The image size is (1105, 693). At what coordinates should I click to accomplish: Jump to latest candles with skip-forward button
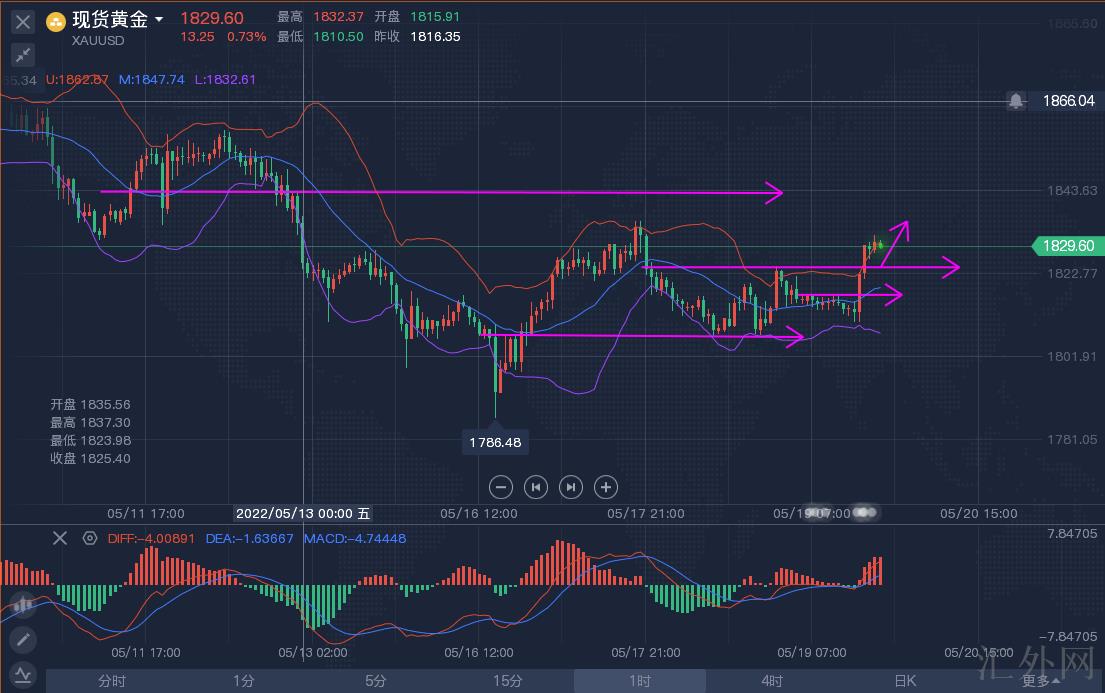click(x=570, y=487)
